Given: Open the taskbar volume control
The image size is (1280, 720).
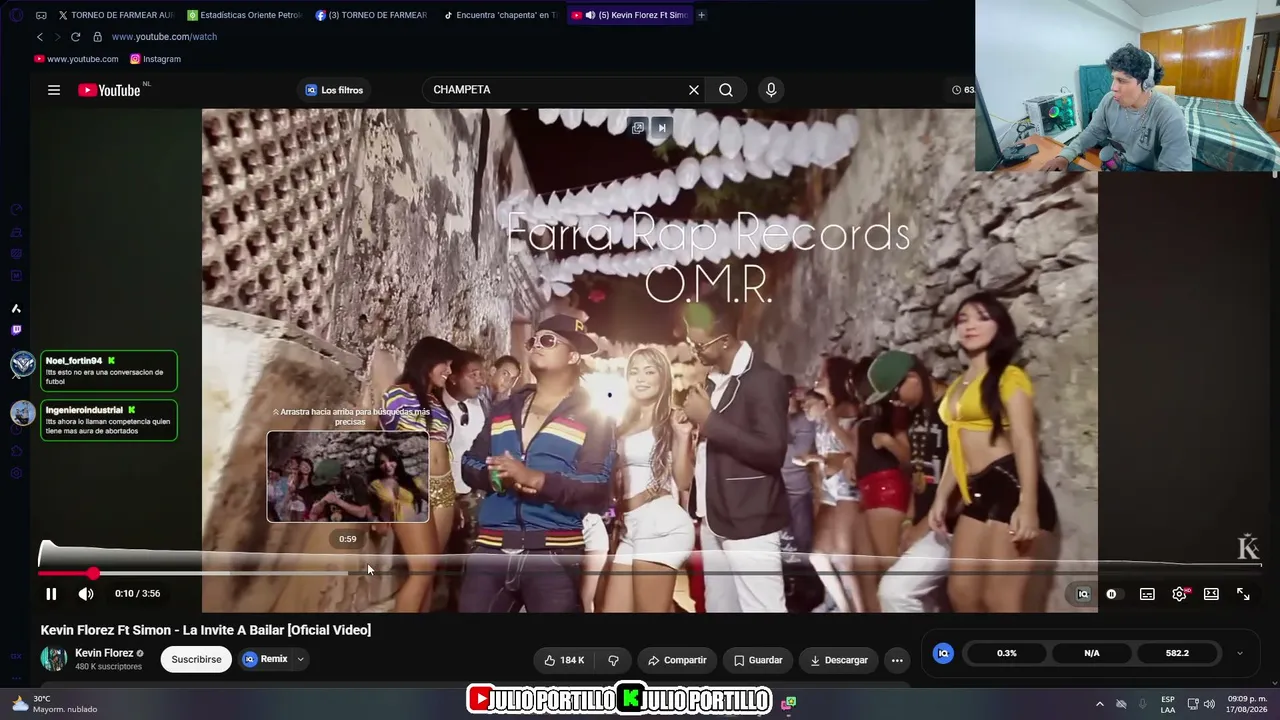Looking at the screenshot, I should click(x=1211, y=704).
